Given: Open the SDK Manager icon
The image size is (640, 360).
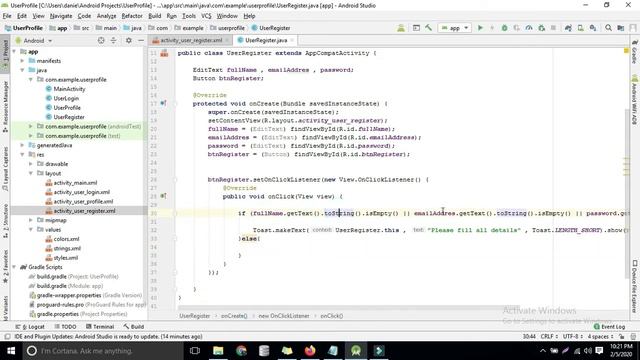Looking at the screenshot, I should pyautogui.click(x=593, y=28).
